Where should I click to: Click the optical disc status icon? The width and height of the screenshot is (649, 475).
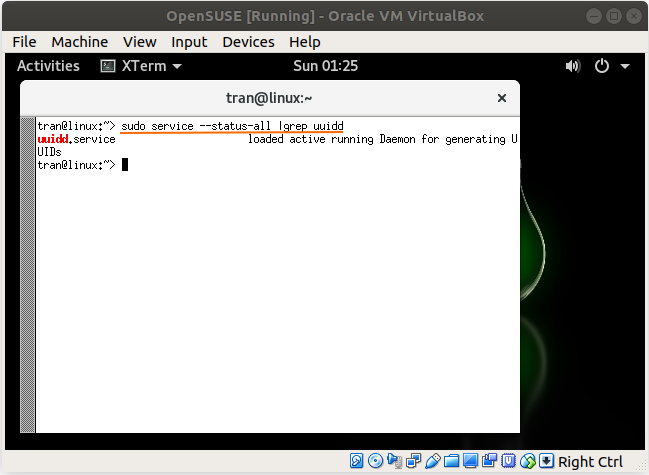[375, 461]
